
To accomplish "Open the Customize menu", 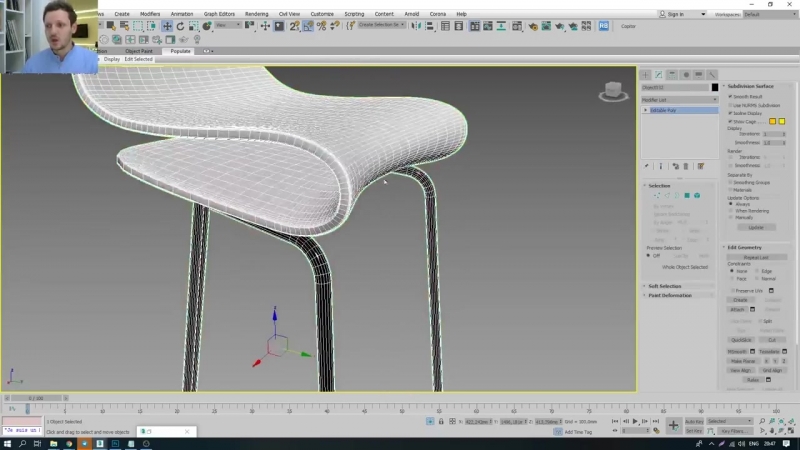I will pyautogui.click(x=322, y=14).
